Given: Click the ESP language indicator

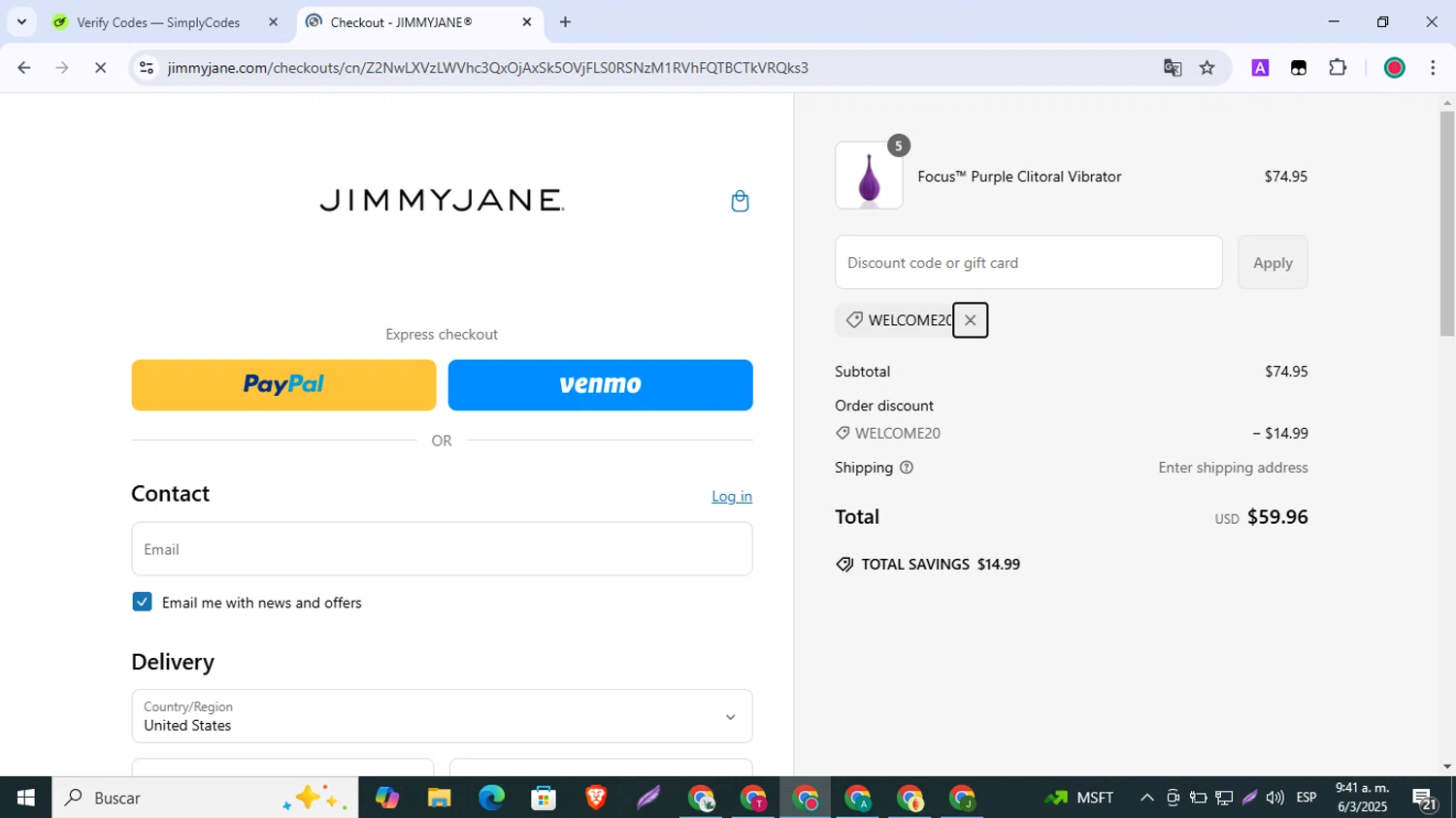Looking at the screenshot, I should [x=1307, y=798].
